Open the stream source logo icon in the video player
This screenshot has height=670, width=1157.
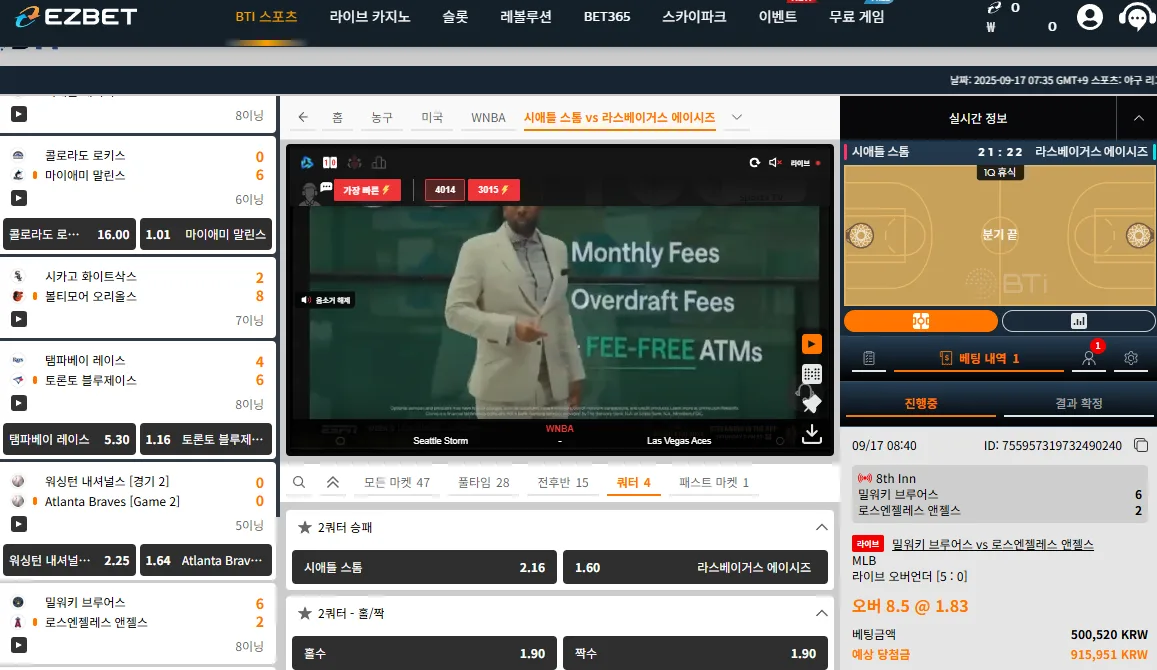click(307, 162)
